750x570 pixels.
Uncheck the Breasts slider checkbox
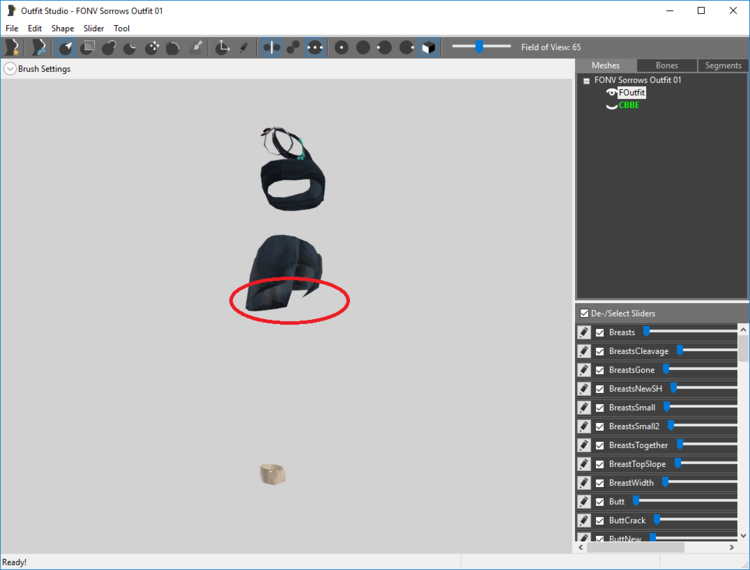pyautogui.click(x=600, y=333)
